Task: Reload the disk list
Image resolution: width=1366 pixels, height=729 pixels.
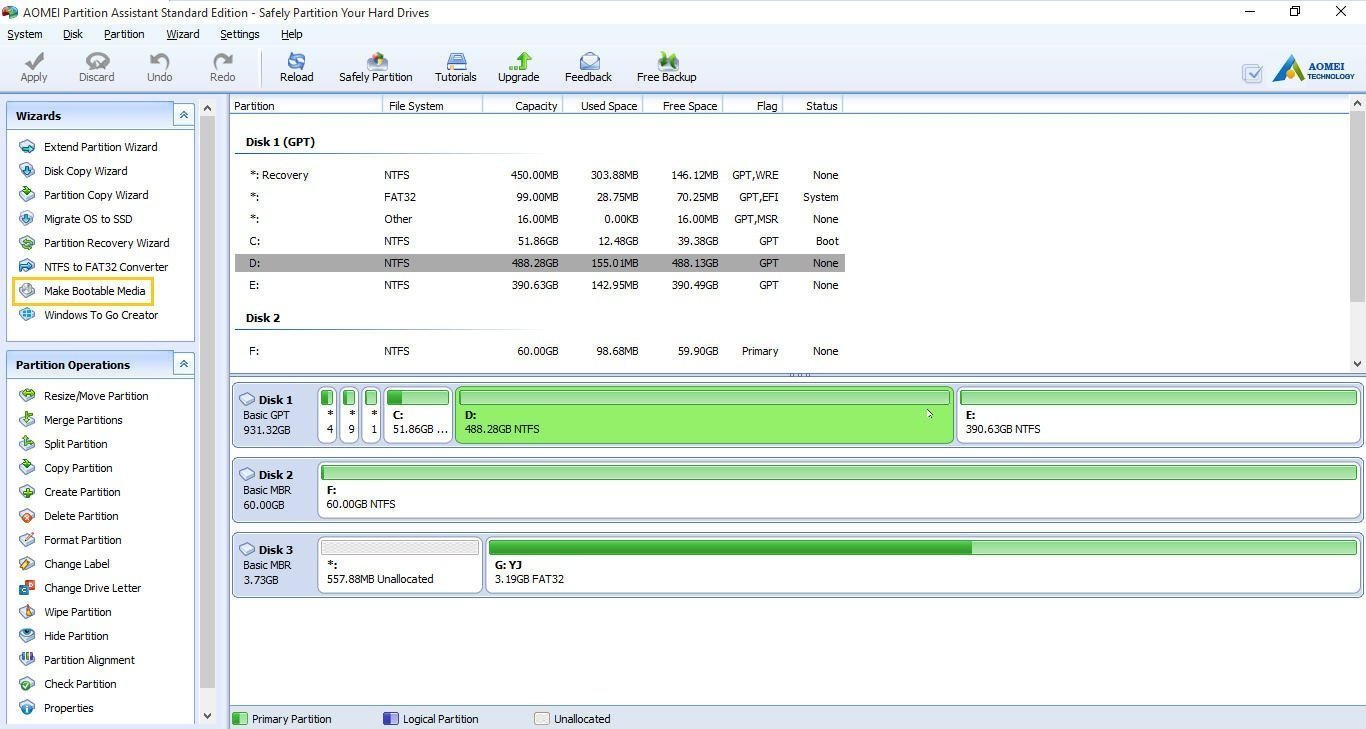Action: click(296, 67)
